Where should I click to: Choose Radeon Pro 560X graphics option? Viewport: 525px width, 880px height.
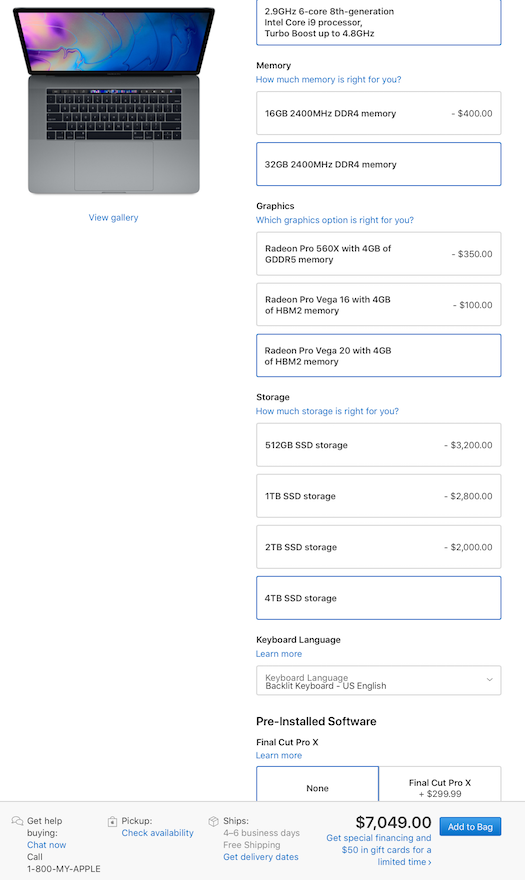(x=378, y=254)
